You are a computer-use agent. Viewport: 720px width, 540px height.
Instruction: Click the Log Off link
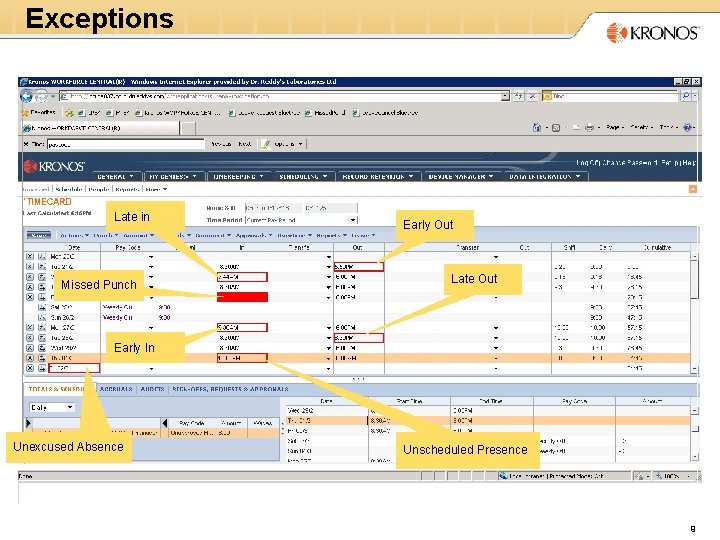(588, 162)
